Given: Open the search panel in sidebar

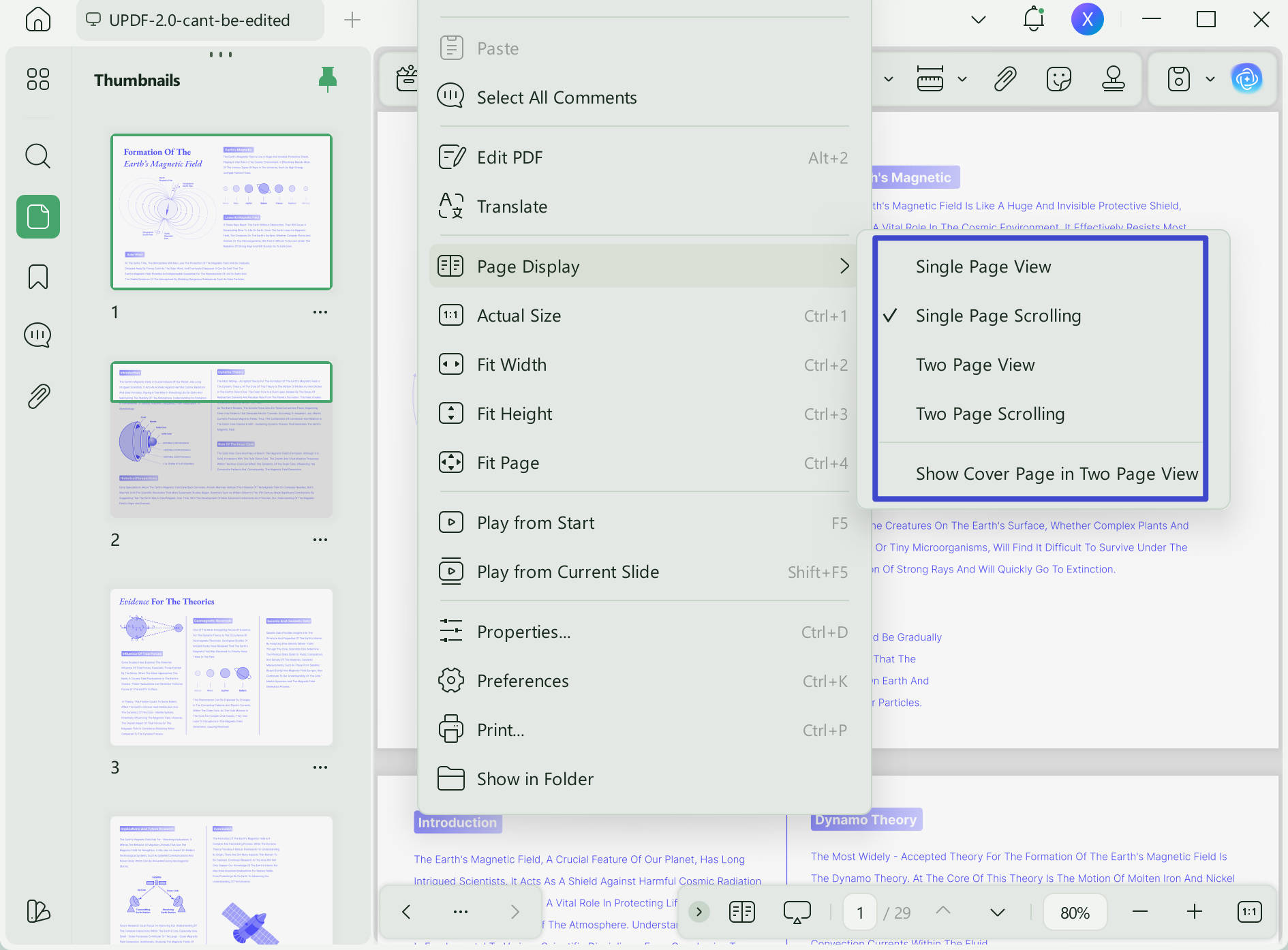Looking at the screenshot, I should (x=38, y=156).
